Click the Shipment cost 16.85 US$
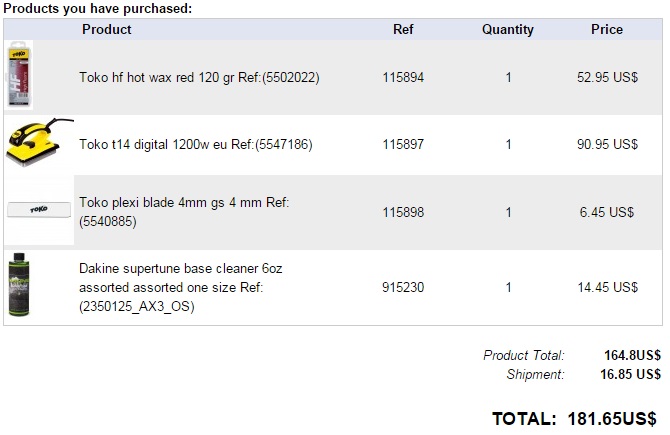This screenshot has height=435, width=670. point(630,374)
